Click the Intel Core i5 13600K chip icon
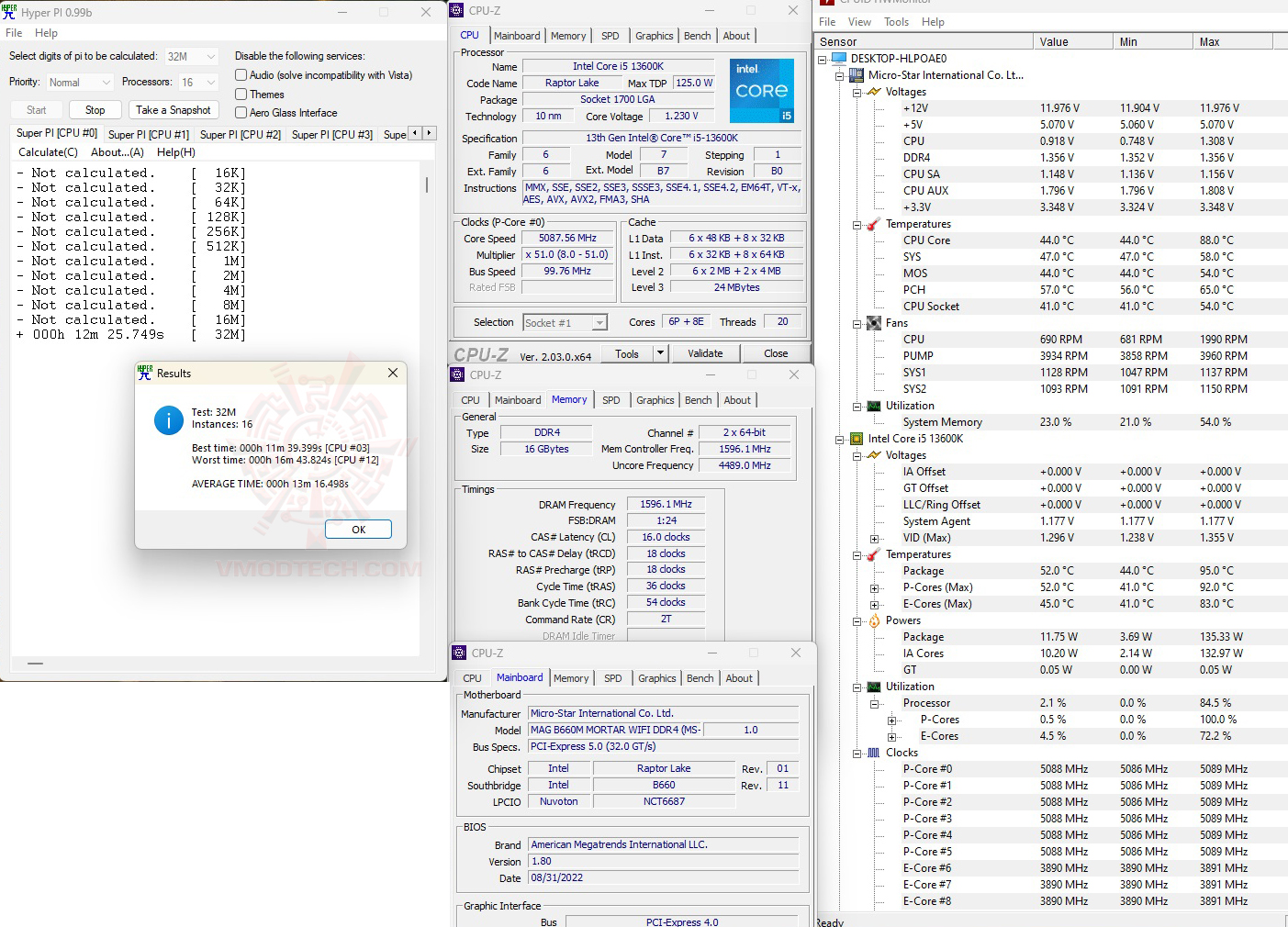1288x927 pixels. (857, 439)
